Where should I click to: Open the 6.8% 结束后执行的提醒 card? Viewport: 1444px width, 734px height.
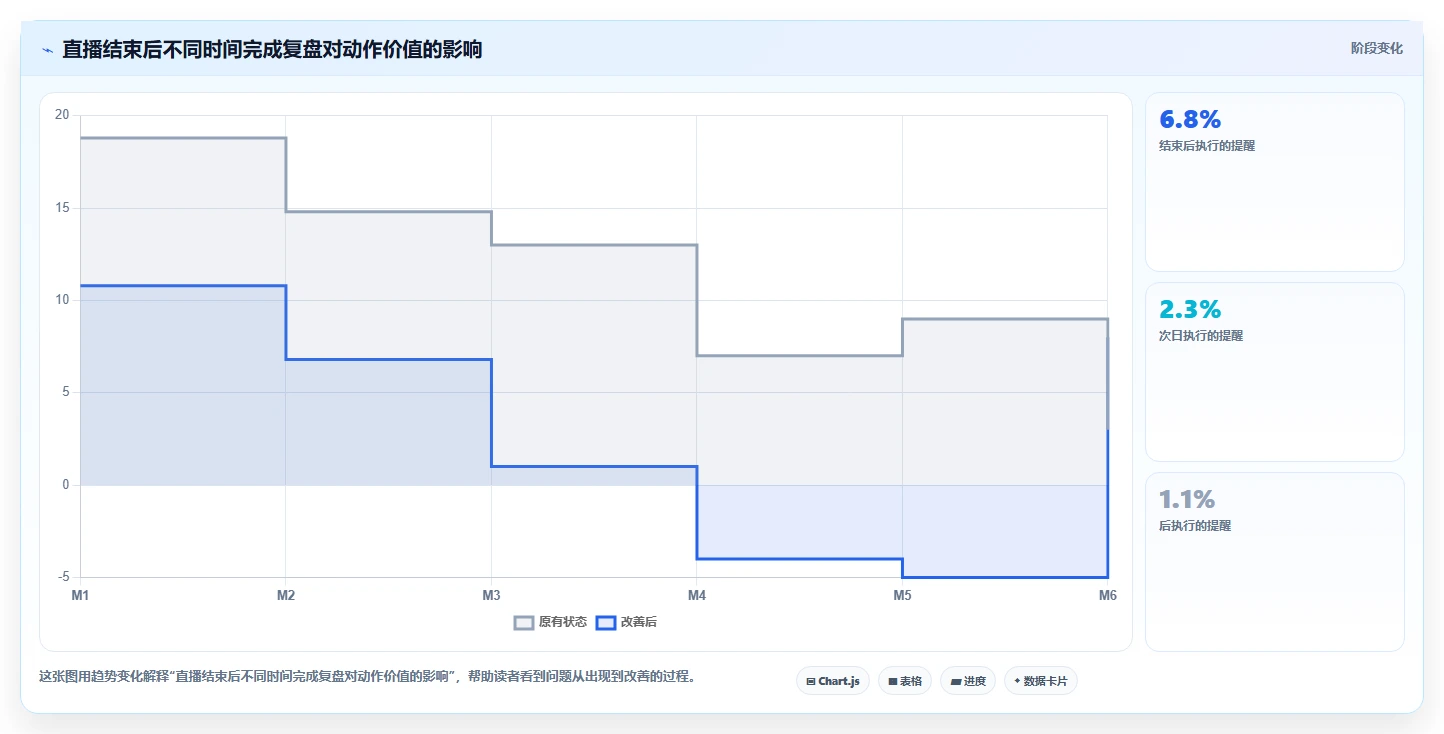pos(1275,182)
